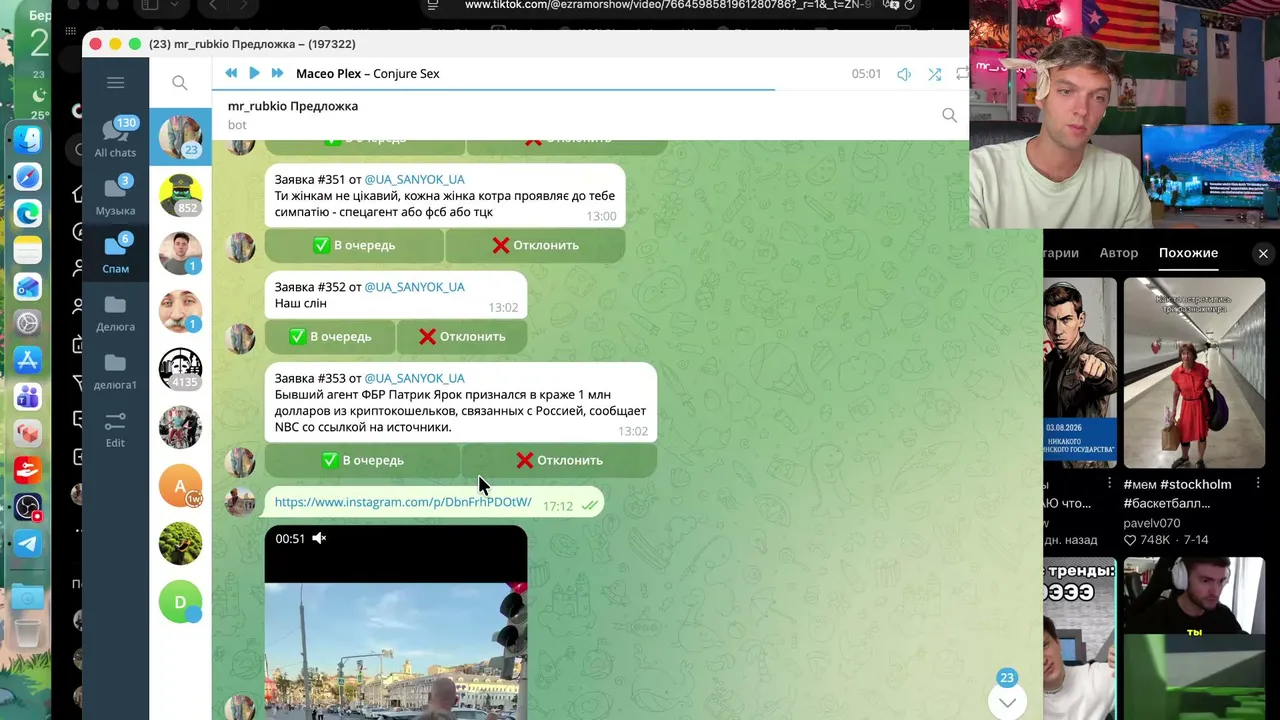
Task: Open the Спам folder
Action: click(x=115, y=254)
